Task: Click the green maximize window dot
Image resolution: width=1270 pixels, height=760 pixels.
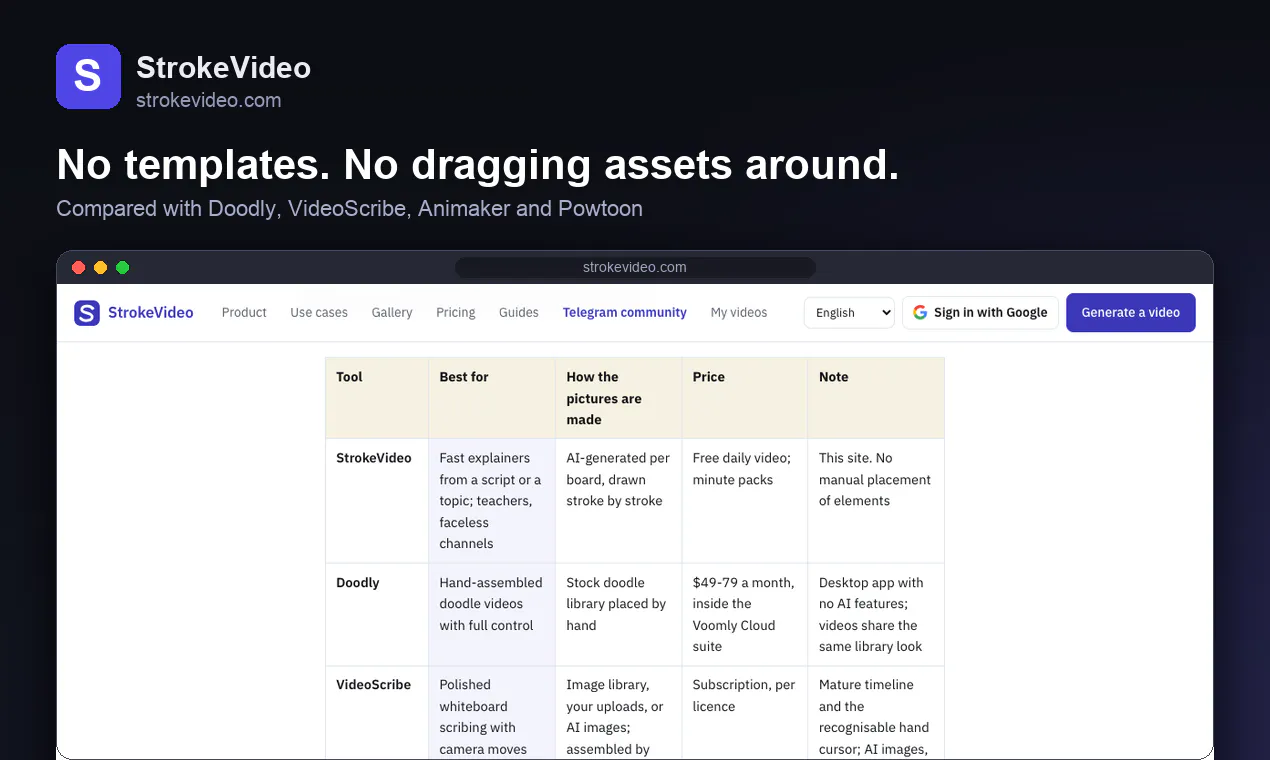Action: pos(123,267)
